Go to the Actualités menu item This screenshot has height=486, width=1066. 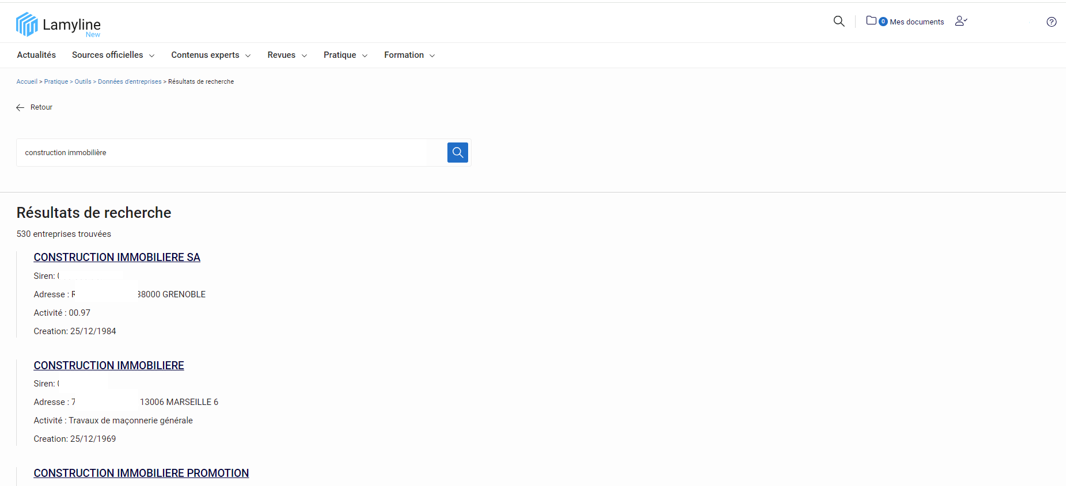pos(36,55)
